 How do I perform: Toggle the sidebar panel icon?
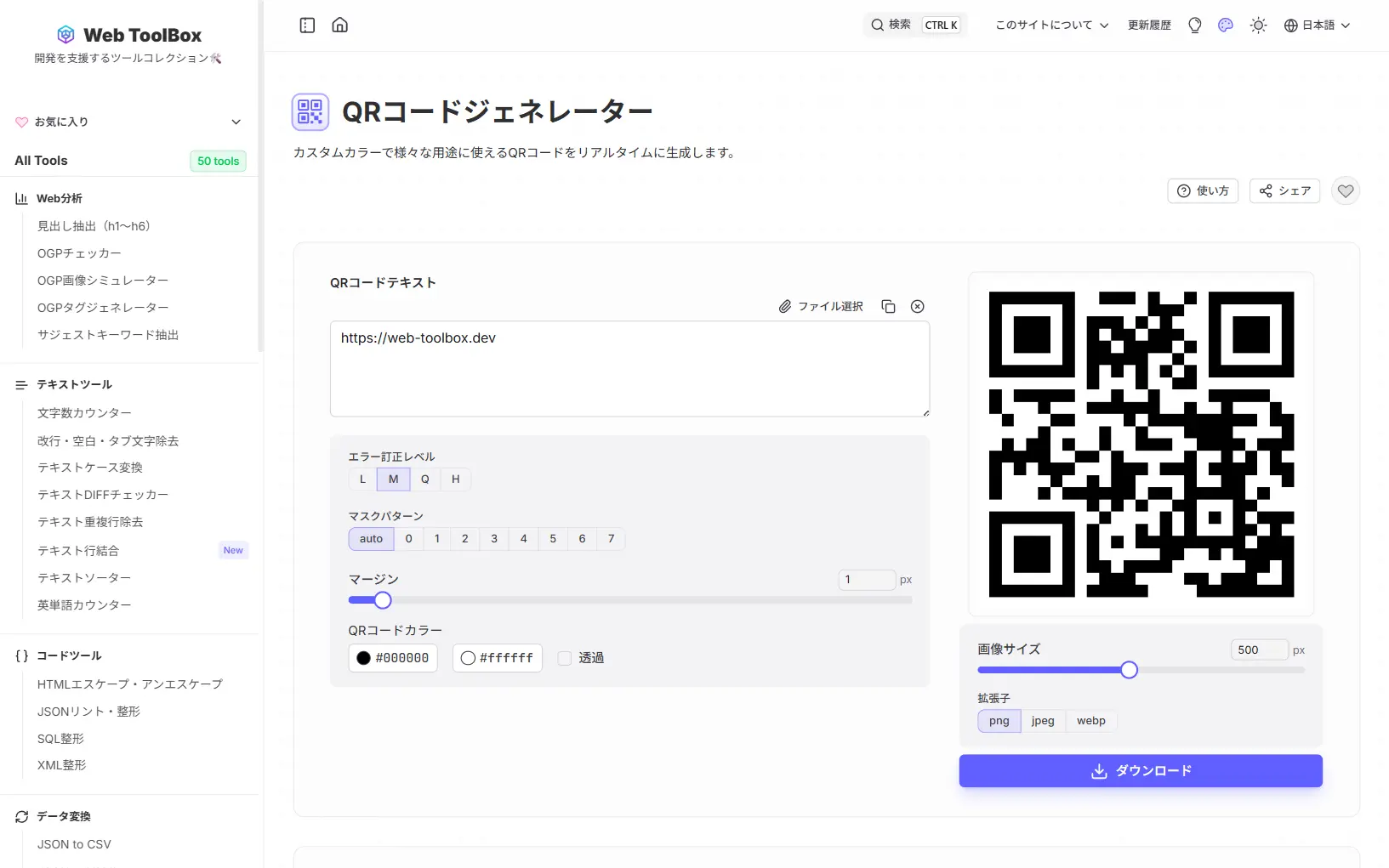tap(307, 26)
